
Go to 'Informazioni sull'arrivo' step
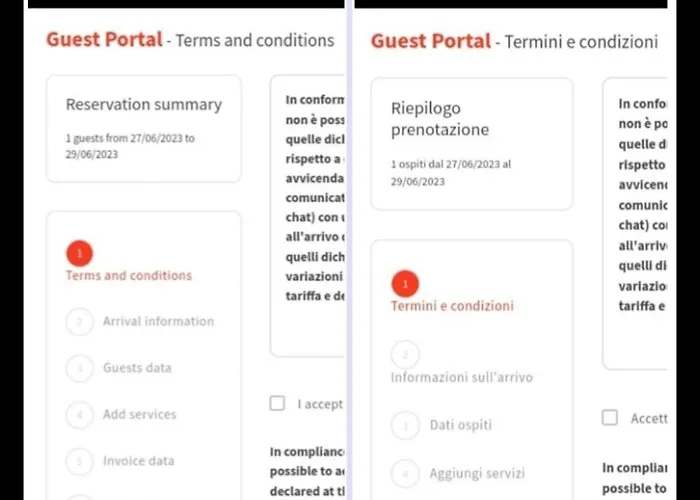pos(461,378)
